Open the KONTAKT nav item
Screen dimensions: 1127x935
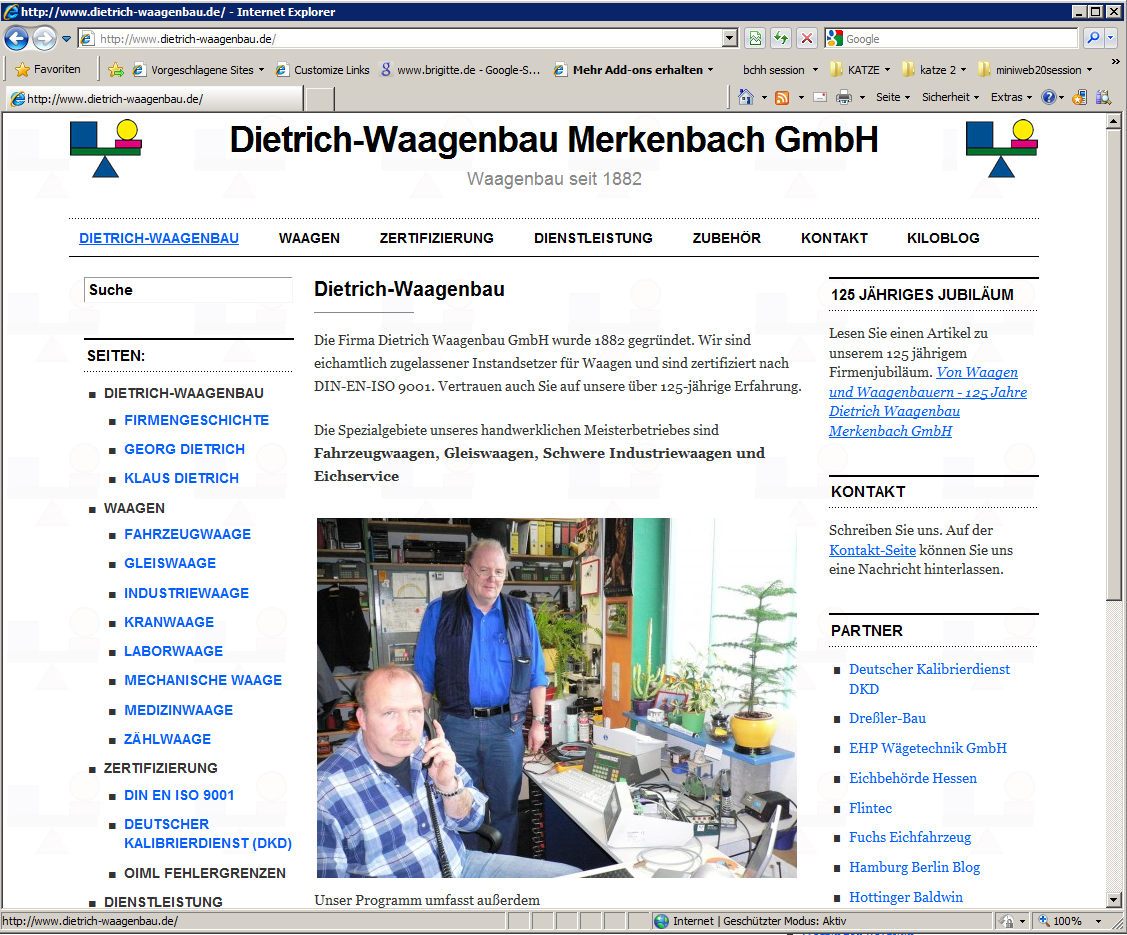tap(834, 238)
